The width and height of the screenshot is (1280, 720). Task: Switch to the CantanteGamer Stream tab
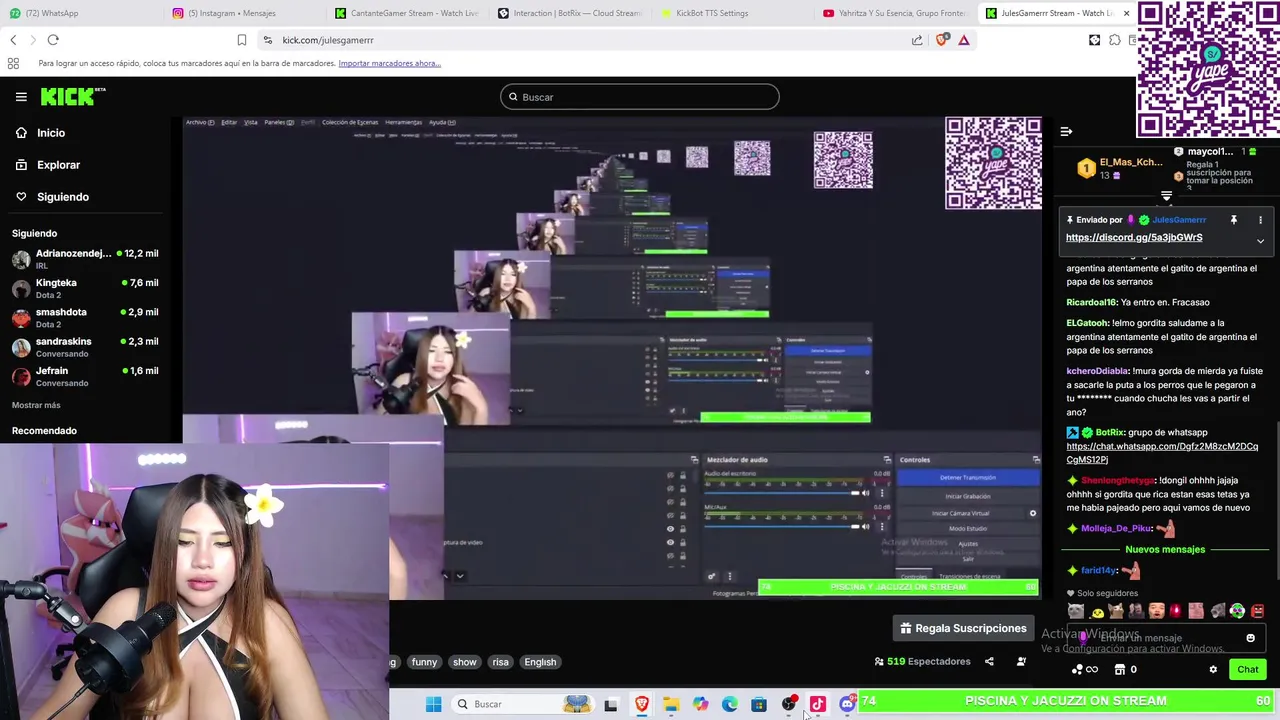[x=407, y=13]
